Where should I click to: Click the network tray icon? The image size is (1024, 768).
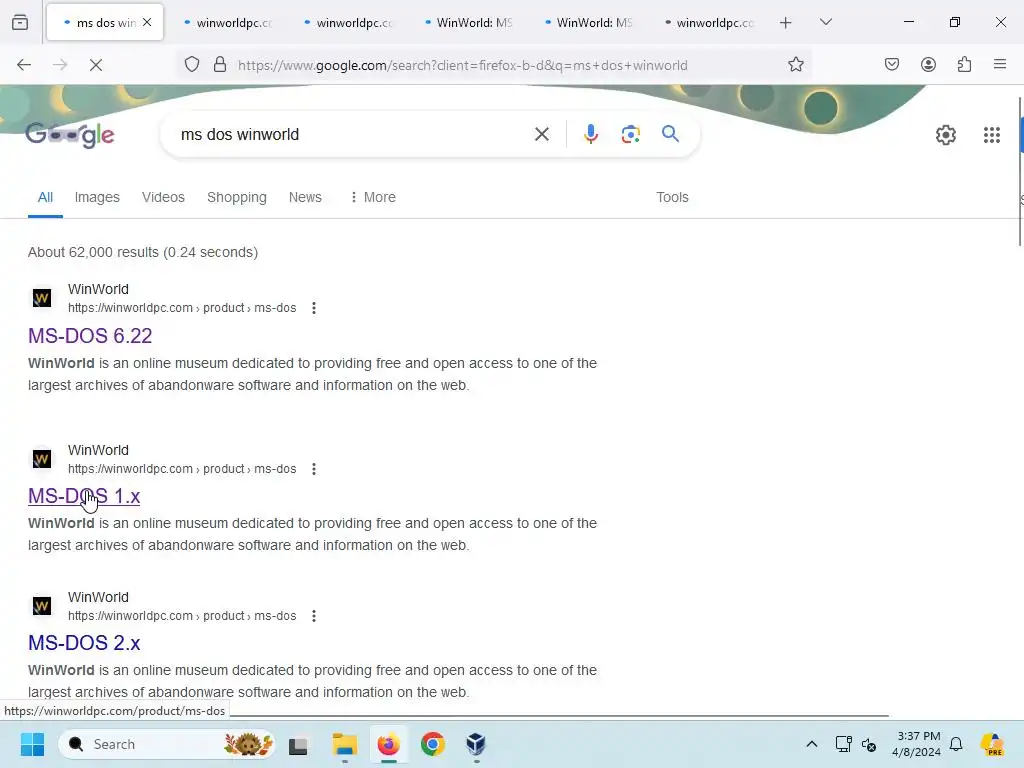(843, 744)
